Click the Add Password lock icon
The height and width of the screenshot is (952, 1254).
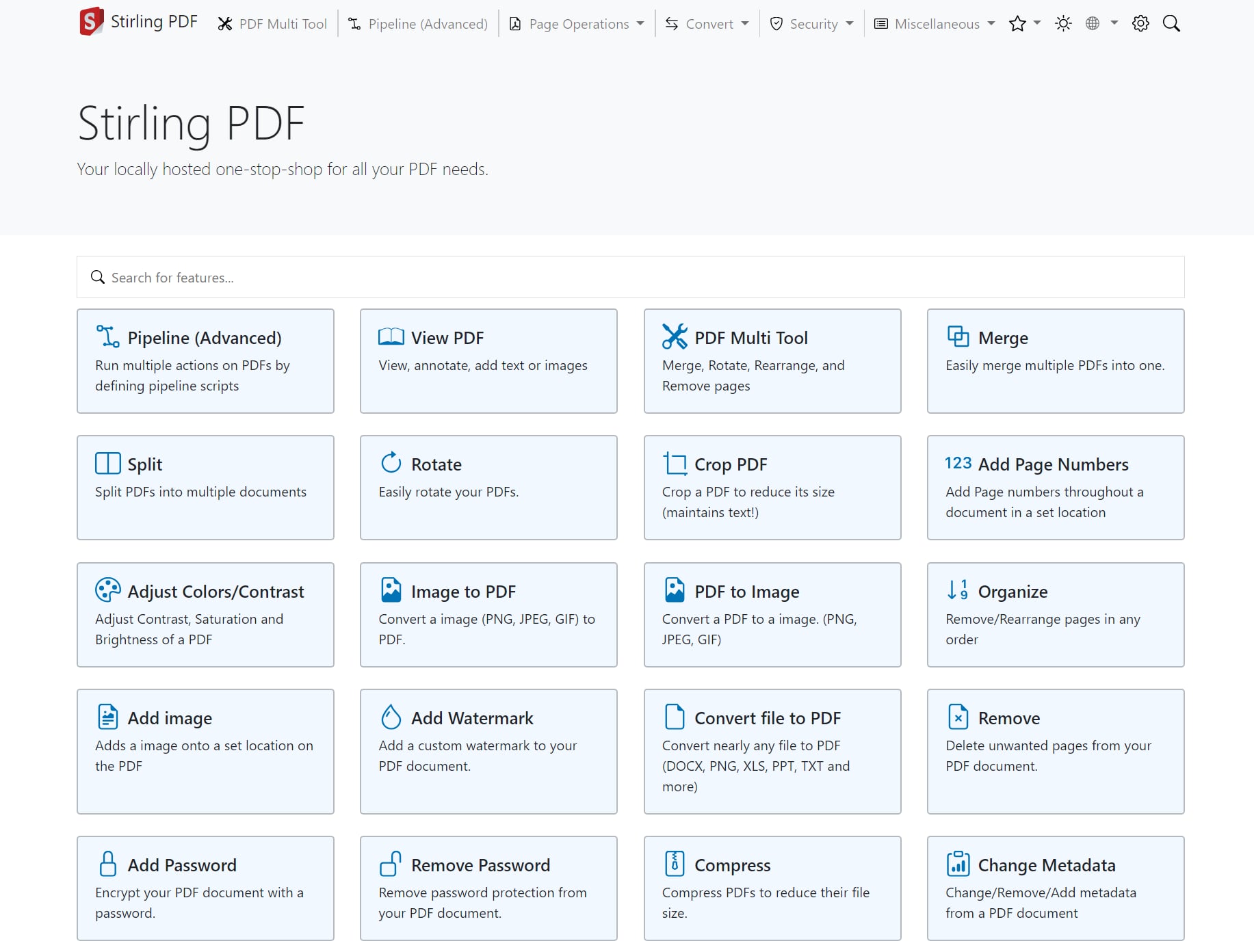pyautogui.click(x=107, y=864)
